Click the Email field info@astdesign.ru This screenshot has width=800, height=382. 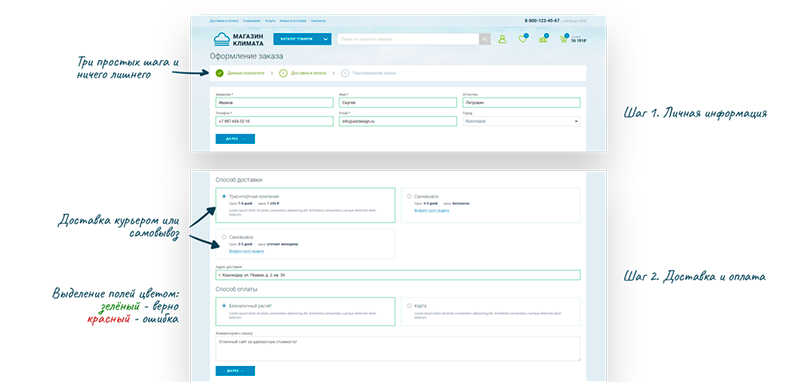[398, 121]
